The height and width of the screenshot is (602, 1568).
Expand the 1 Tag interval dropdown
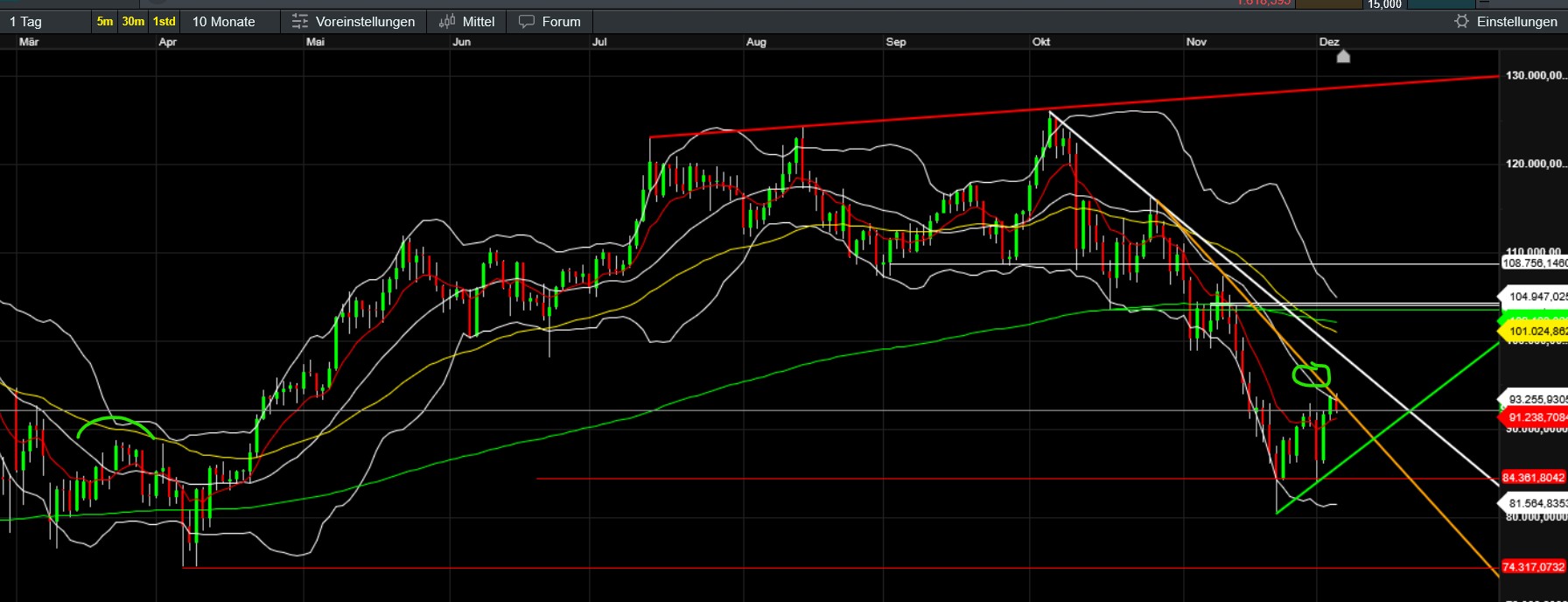click(45, 21)
